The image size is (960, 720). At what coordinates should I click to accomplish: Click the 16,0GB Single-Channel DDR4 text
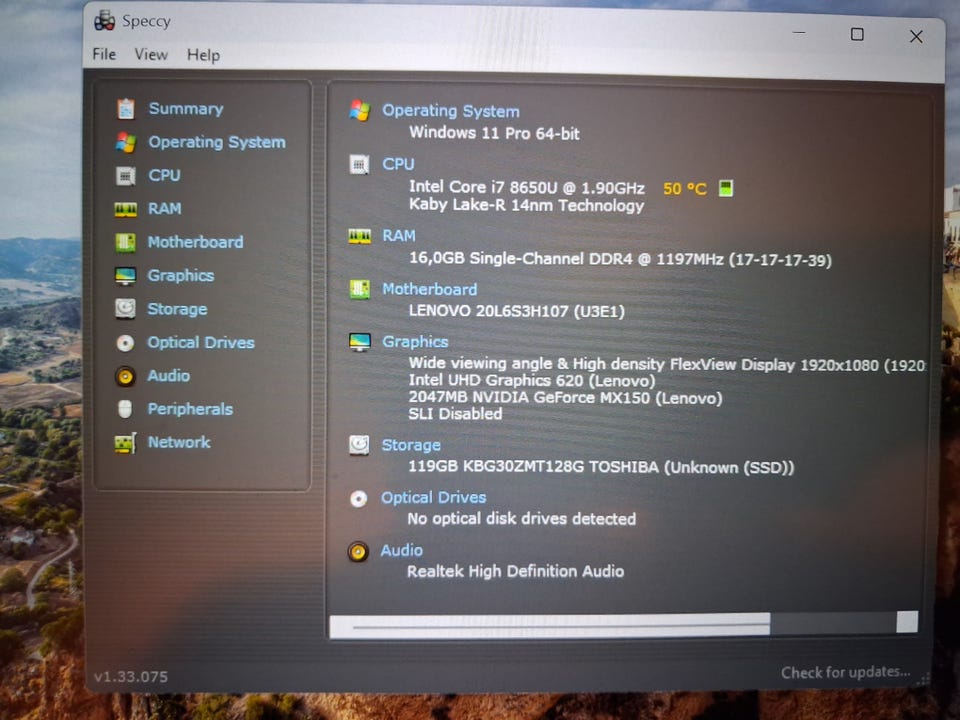[620, 259]
